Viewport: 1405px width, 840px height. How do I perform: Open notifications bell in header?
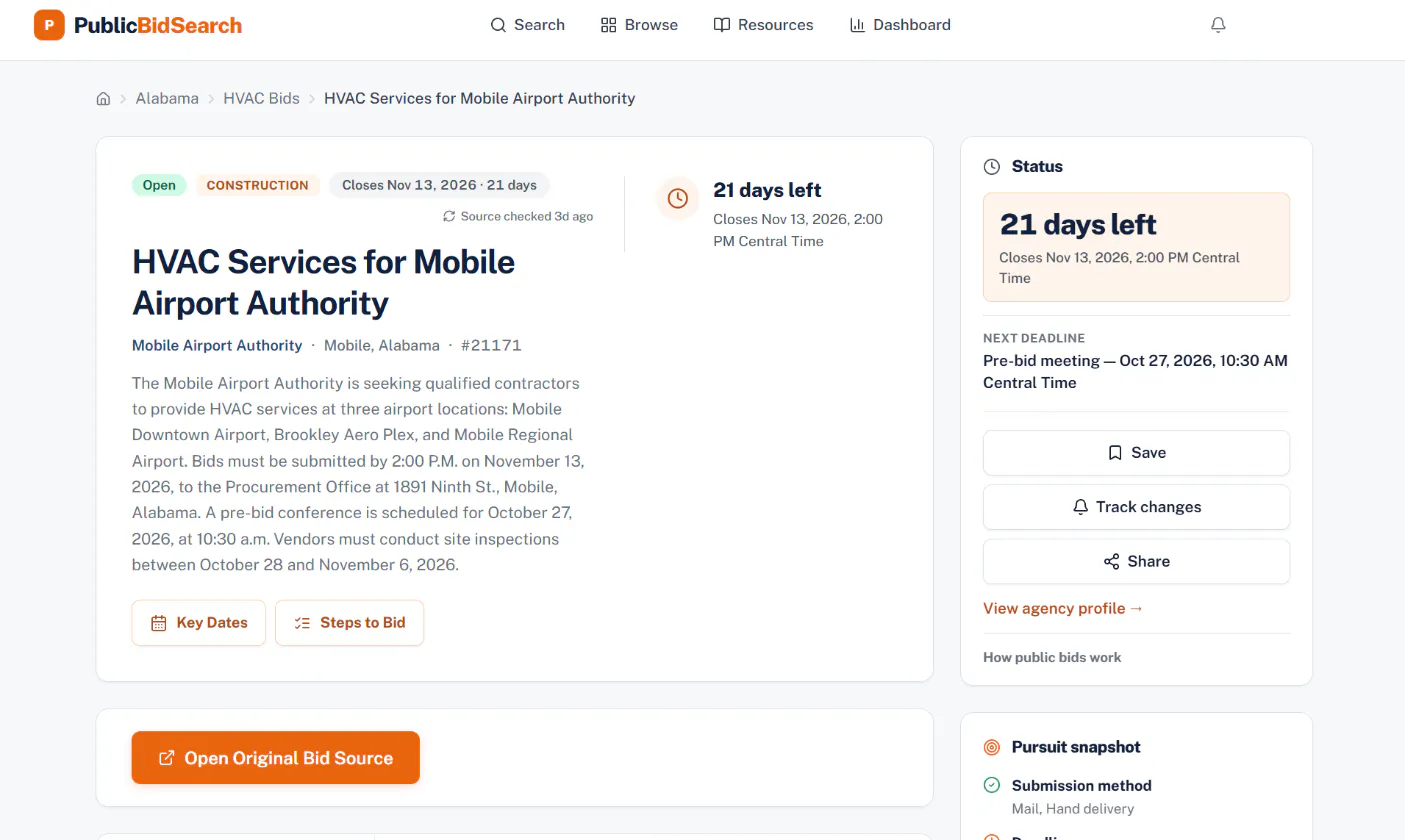point(1218,25)
